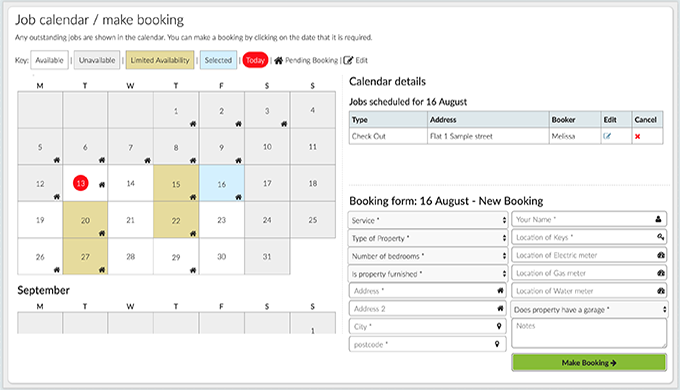This screenshot has width=680, height=390.
Task: Click the house icon on August 2
Action: pos(239,124)
